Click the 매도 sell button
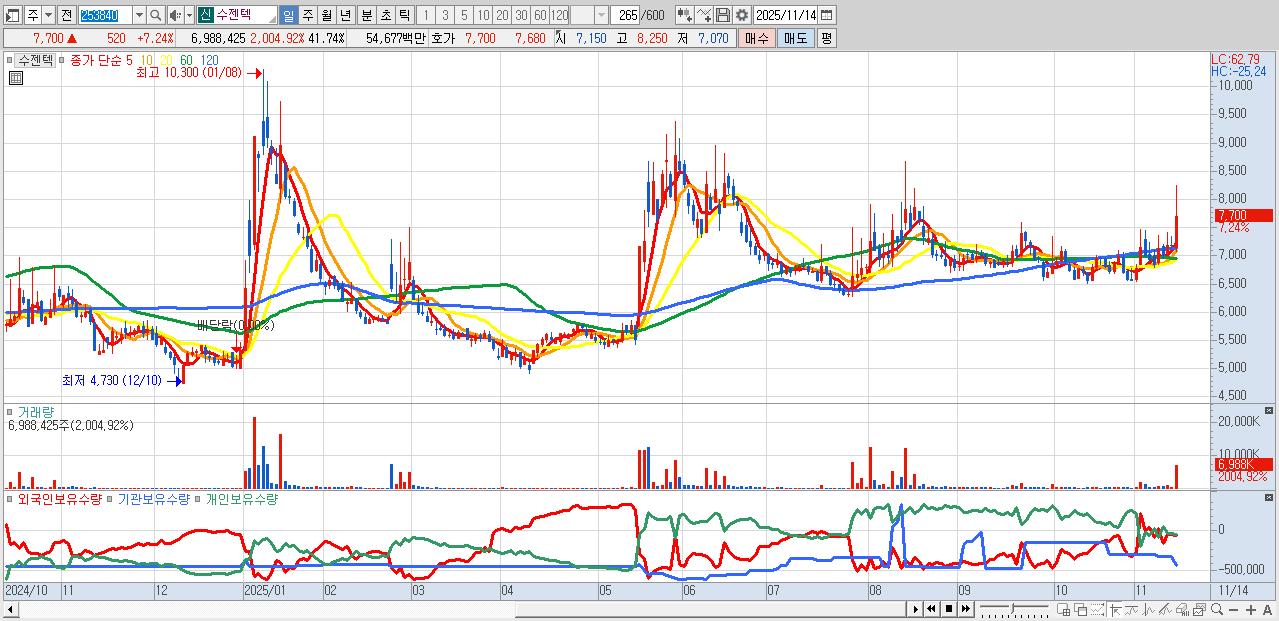 click(795, 38)
